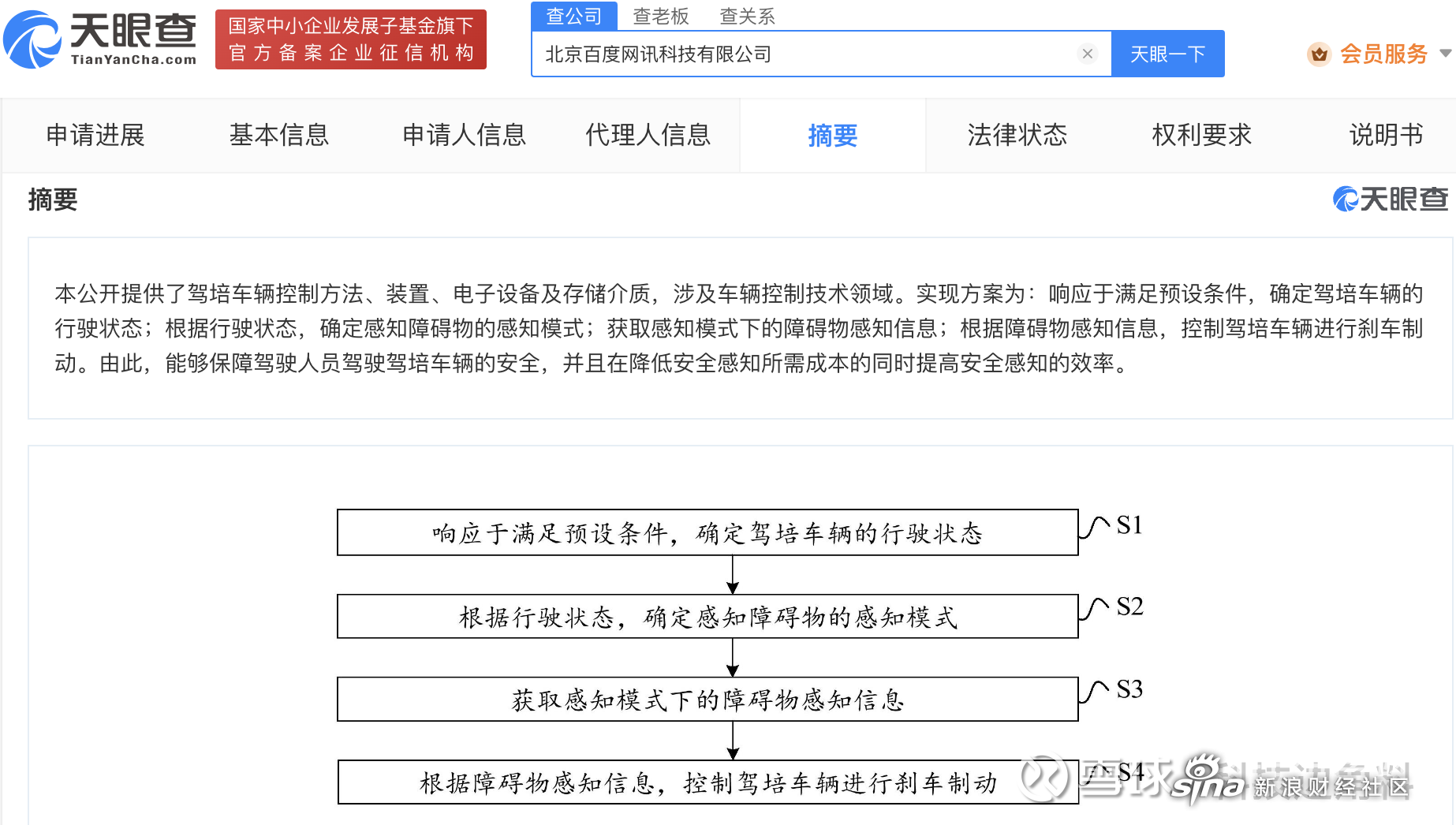Open the 法律状态 tab
This screenshot has width=1456, height=825.
1017,135
